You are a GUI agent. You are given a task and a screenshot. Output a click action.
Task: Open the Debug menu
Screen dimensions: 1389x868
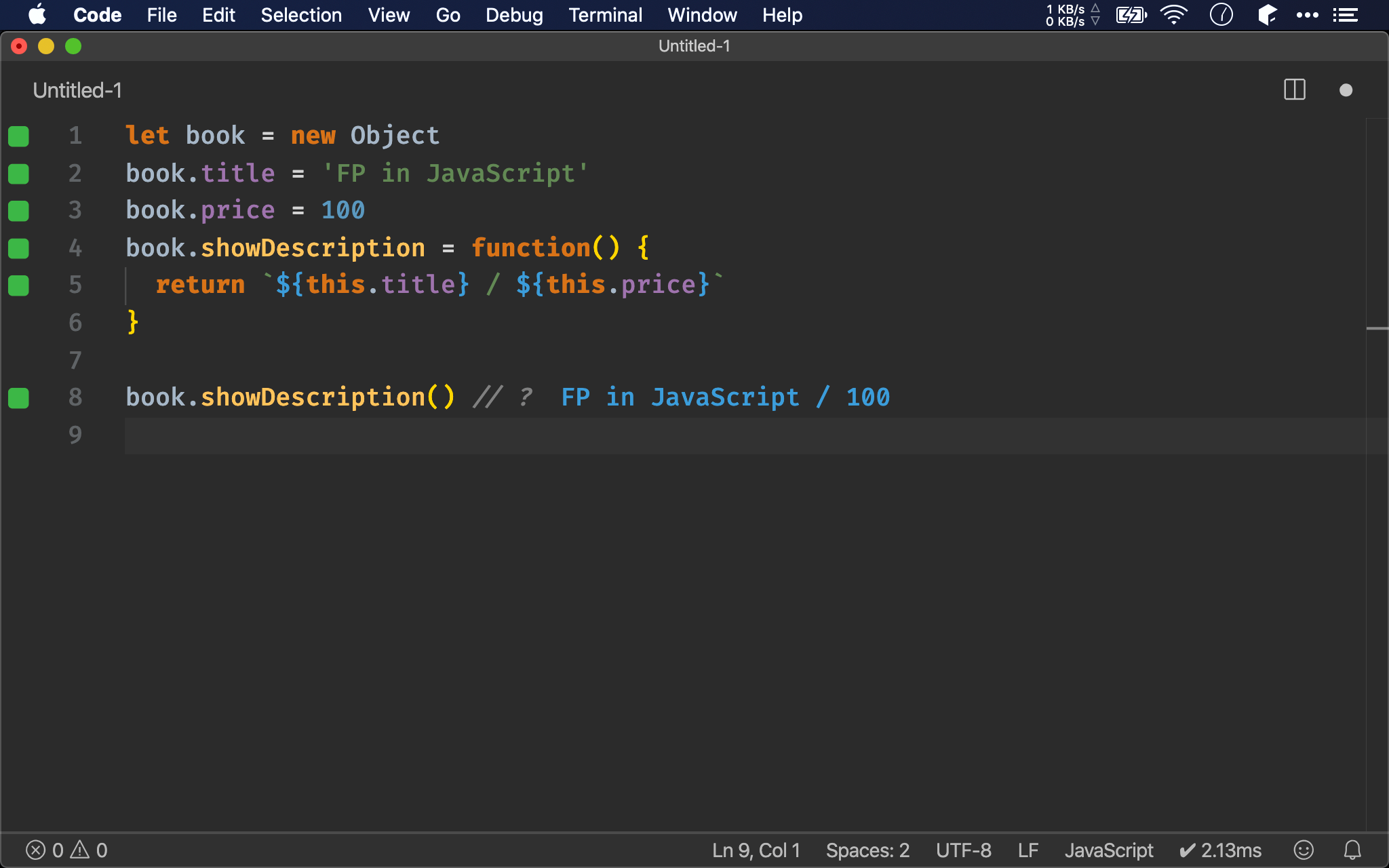(x=513, y=15)
